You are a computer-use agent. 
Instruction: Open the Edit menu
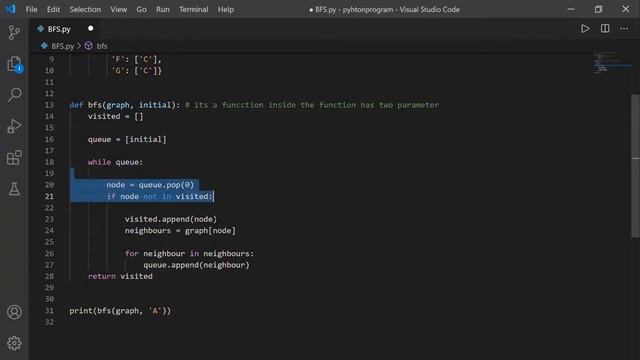[x=53, y=9]
